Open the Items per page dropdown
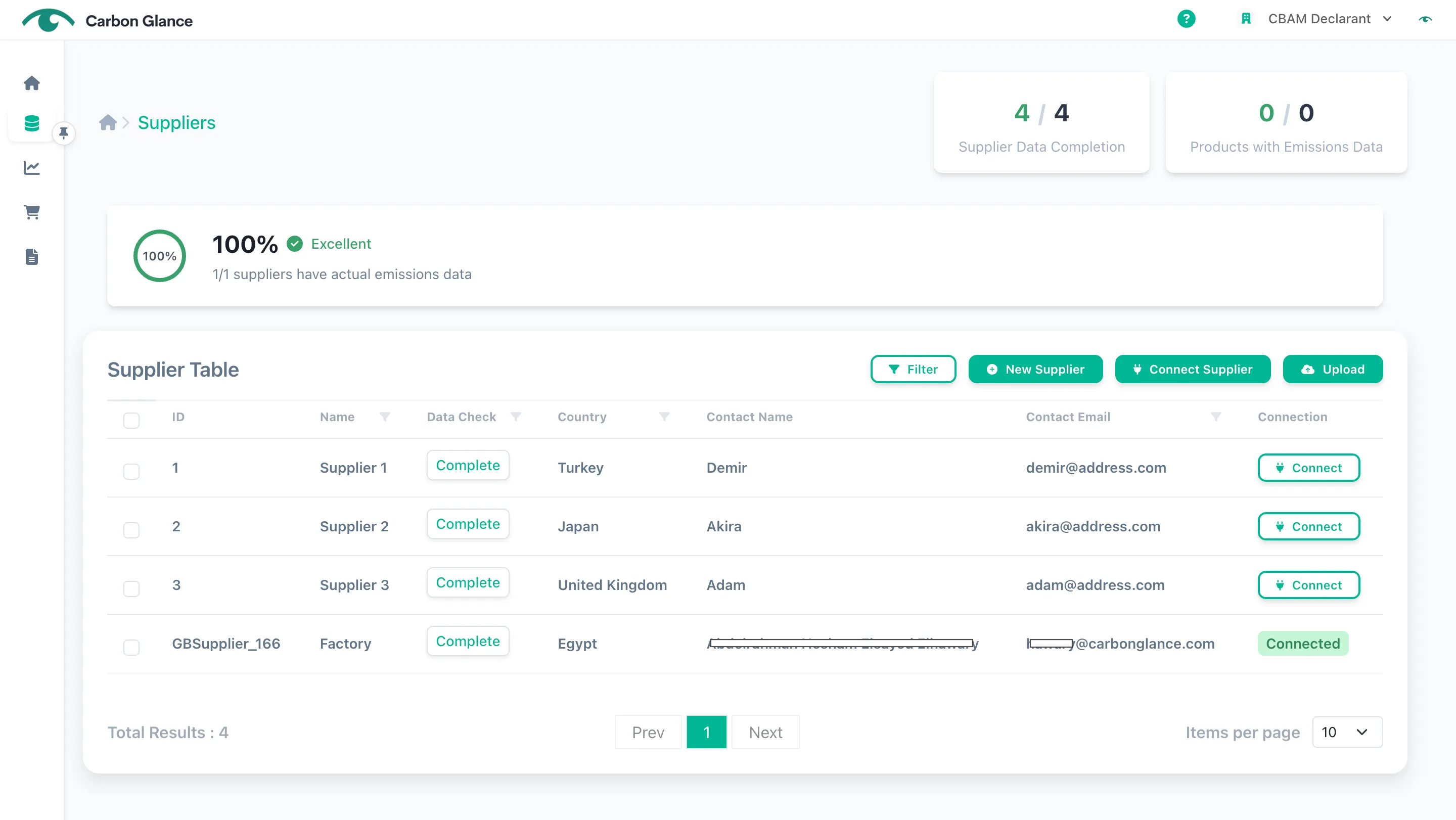This screenshot has width=1456, height=820. point(1347,732)
